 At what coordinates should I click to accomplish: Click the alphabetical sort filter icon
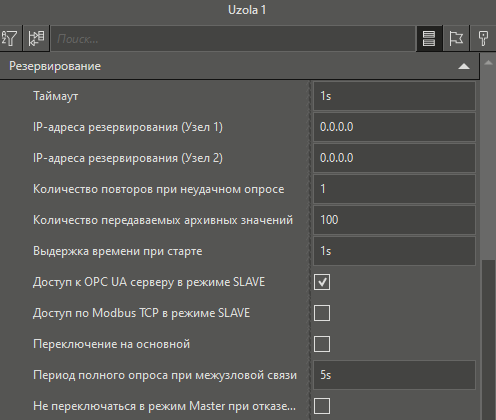[x=10, y=39]
